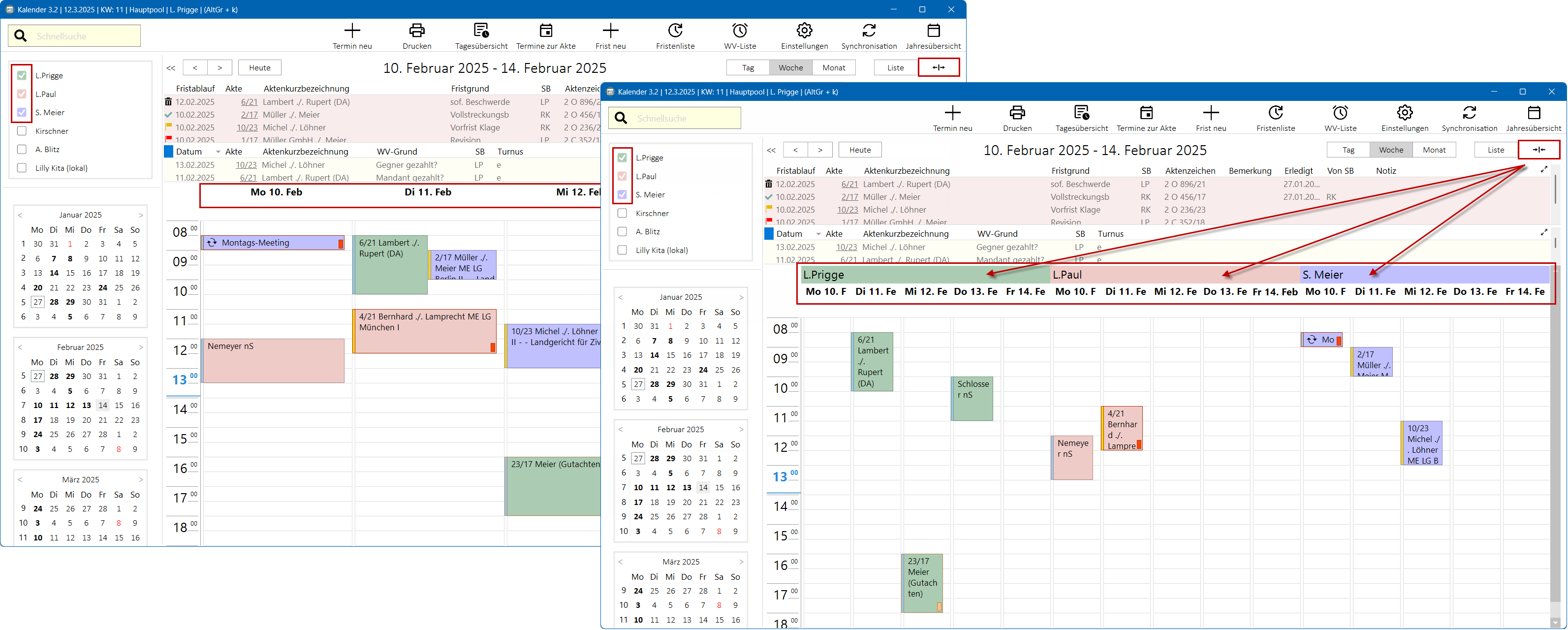The image size is (1568, 630).
Task: Click next week > button, front window
Action: 820,150
